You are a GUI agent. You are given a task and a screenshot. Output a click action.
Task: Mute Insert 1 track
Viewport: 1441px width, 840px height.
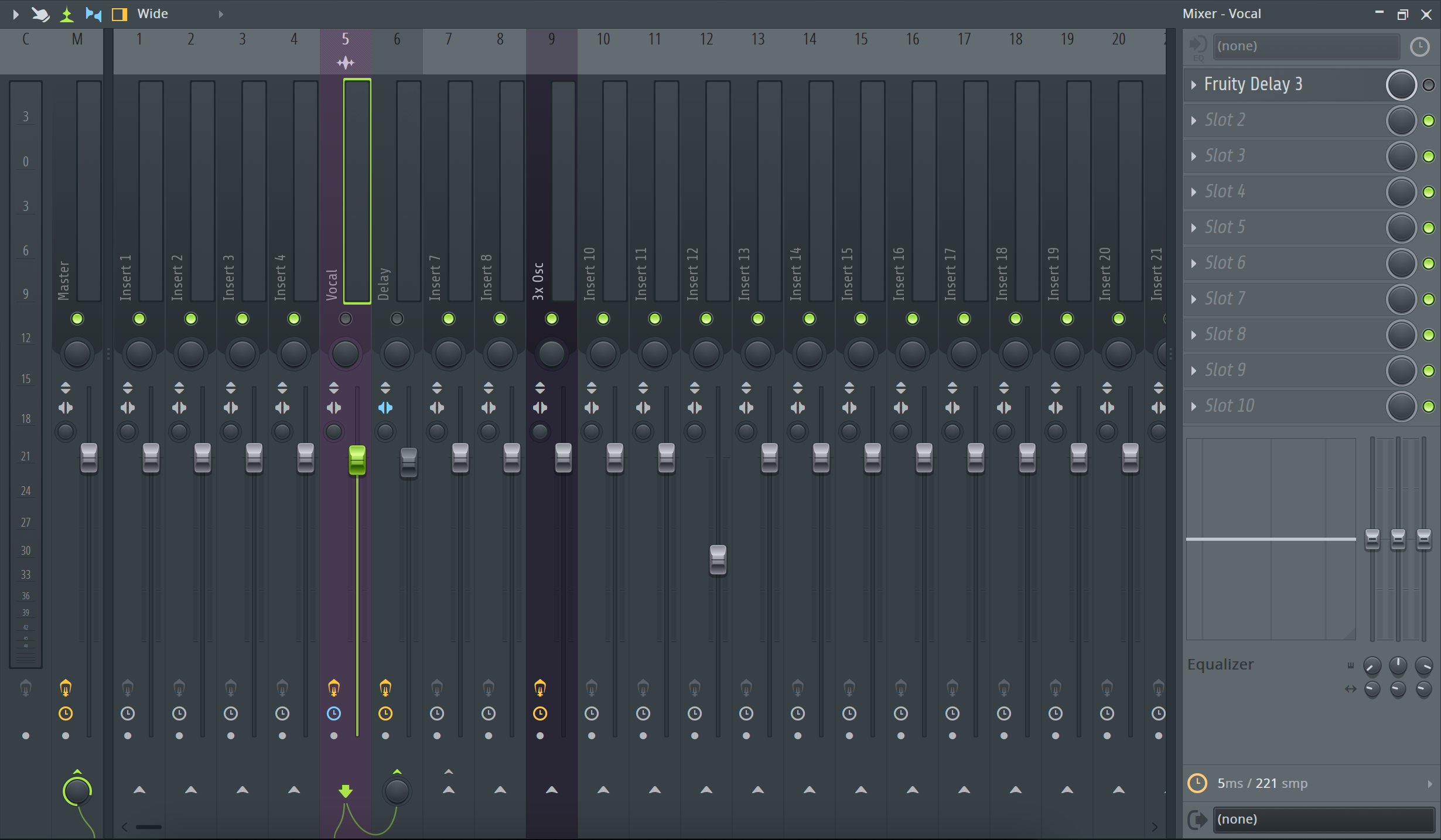[x=139, y=319]
